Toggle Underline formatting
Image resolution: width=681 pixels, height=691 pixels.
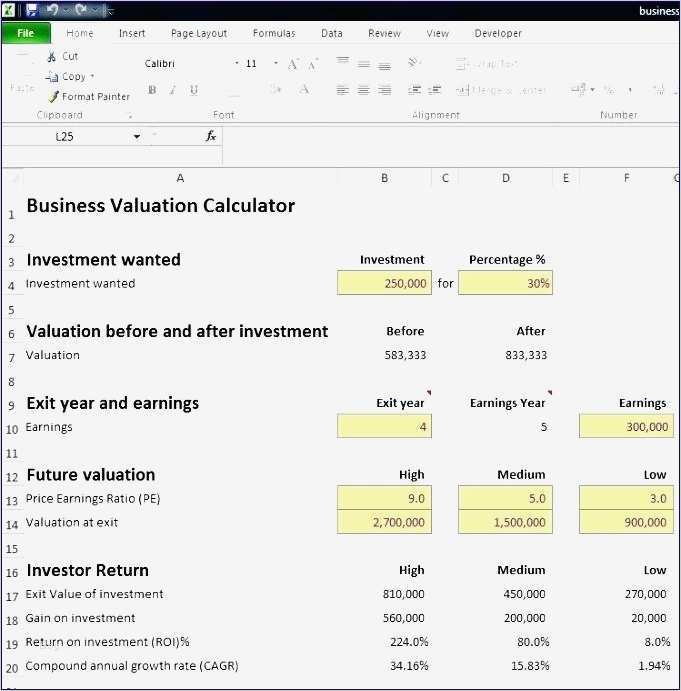(194, 90)
